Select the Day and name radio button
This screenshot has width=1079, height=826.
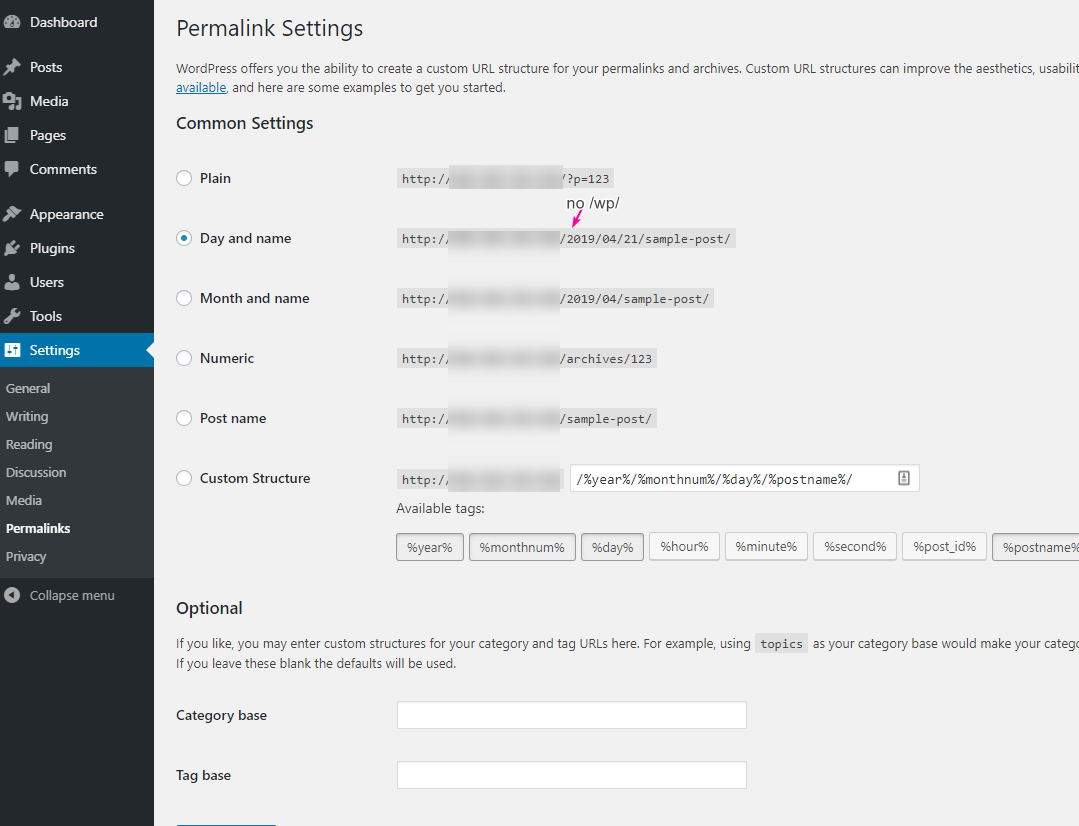pyautogui.click(x=184, y=238)
